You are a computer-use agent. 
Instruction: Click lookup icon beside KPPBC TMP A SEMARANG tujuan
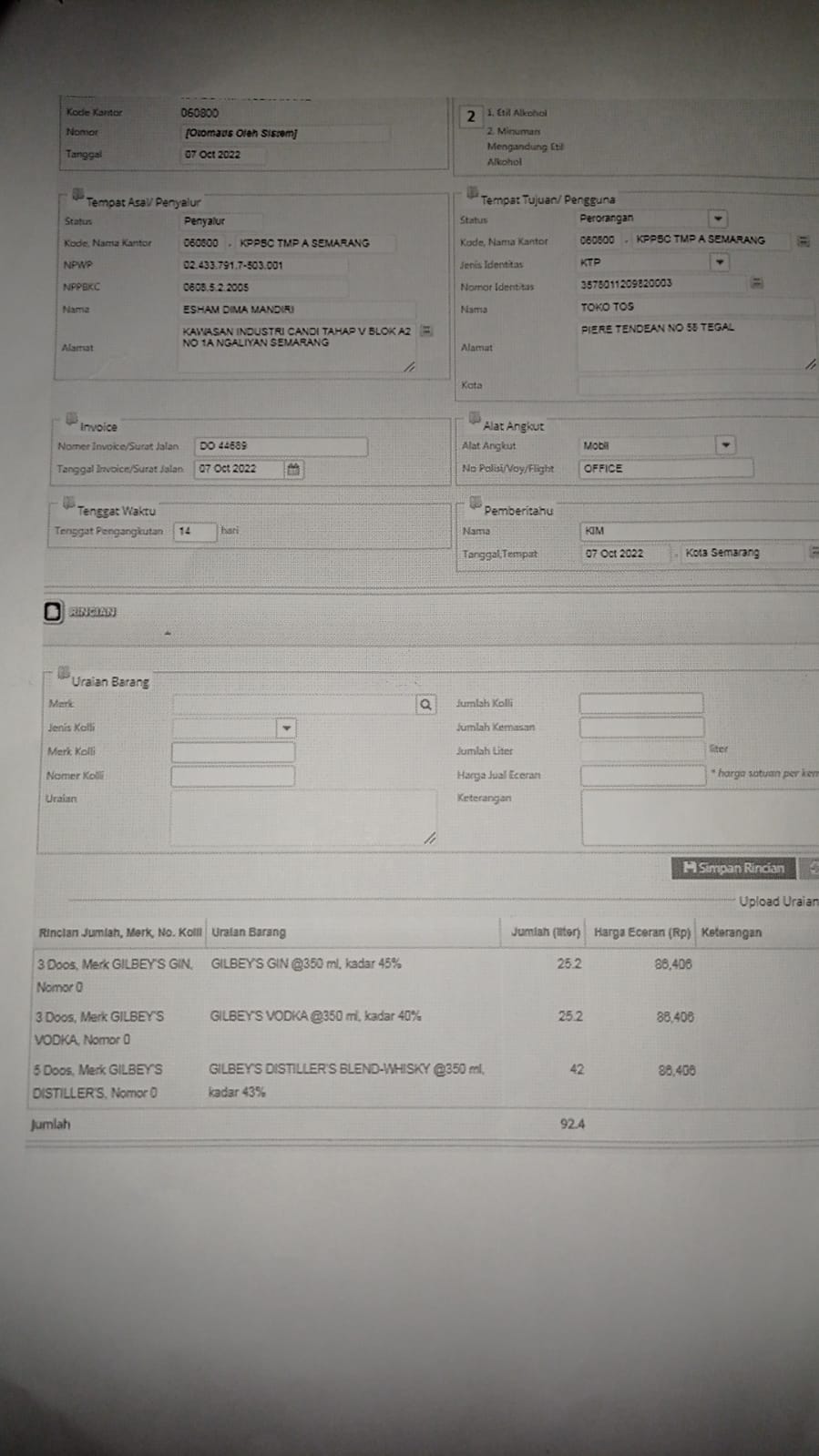click(803, 241)
